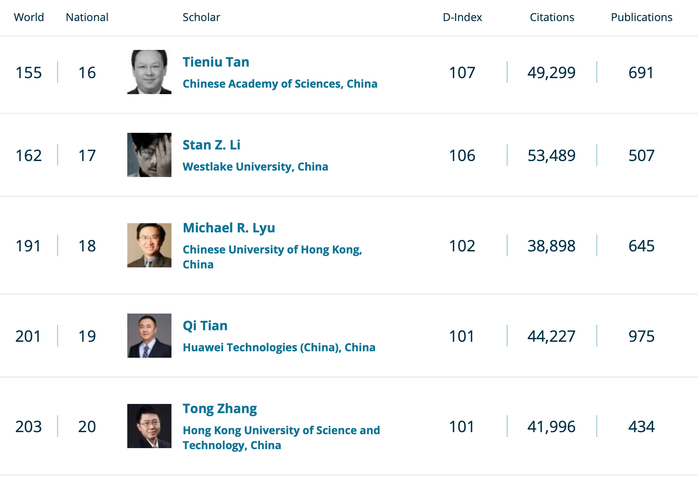This screenshot has height=477, width=700.
Task: Click the Citations column header
Action: [x=552, y=17]
